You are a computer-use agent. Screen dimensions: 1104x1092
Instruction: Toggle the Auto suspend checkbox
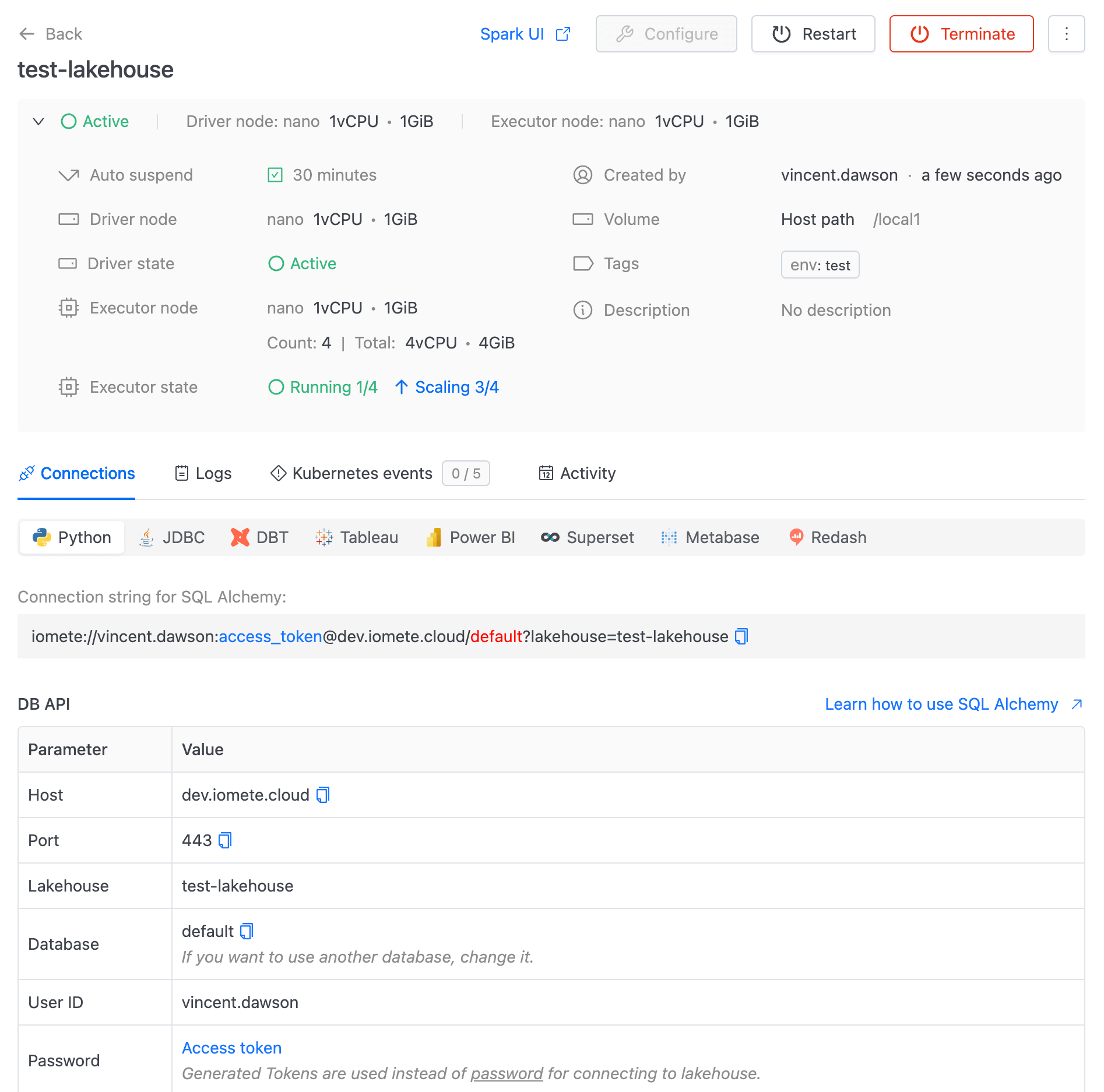pos(275,175)
